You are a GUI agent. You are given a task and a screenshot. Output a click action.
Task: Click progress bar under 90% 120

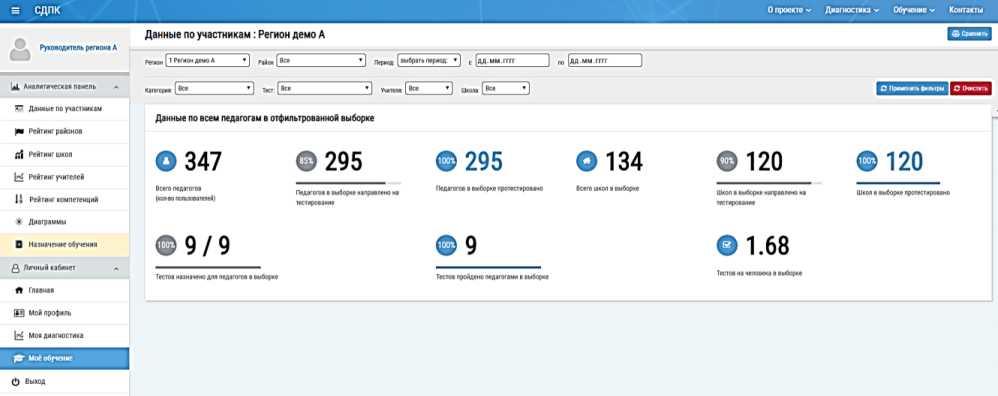[x=769, y=183]
